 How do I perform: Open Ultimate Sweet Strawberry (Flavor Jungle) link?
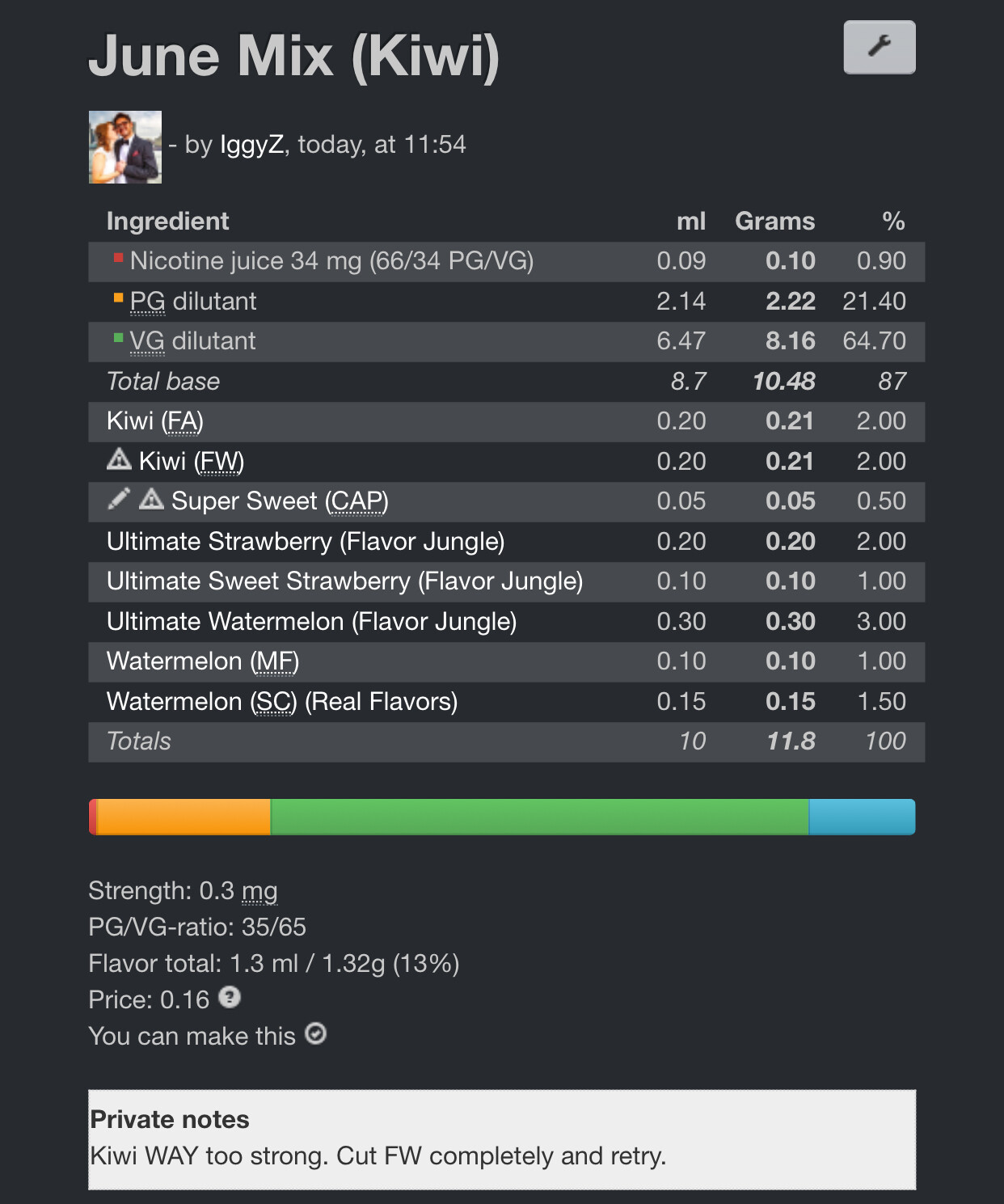coord(345,581)
